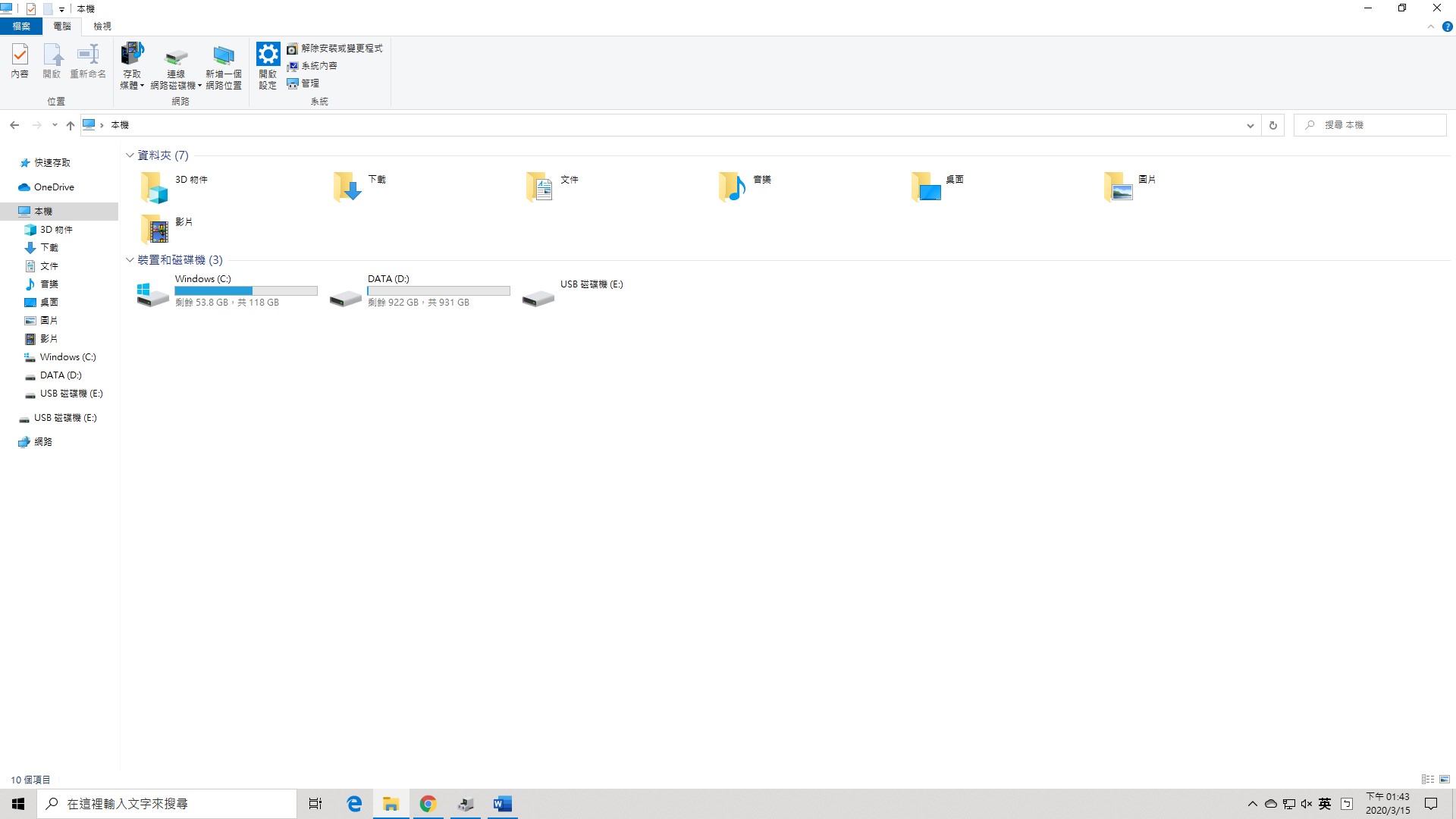The image size is (1456, 819).
Task: Select the Windows (C:) drive icon
Action: (x=152, y=293)
